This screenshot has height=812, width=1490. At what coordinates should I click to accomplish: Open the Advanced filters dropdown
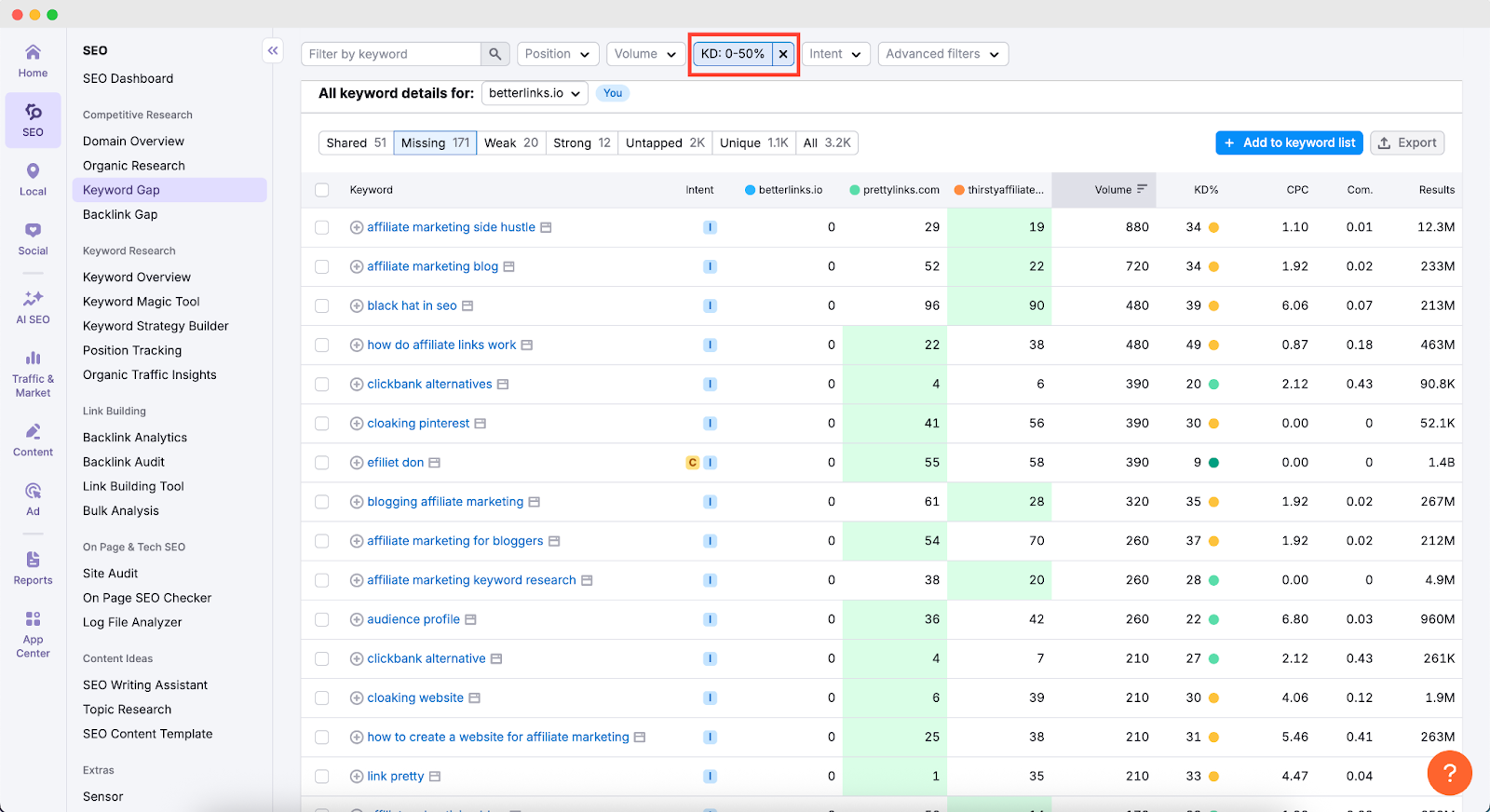[941, 54]
